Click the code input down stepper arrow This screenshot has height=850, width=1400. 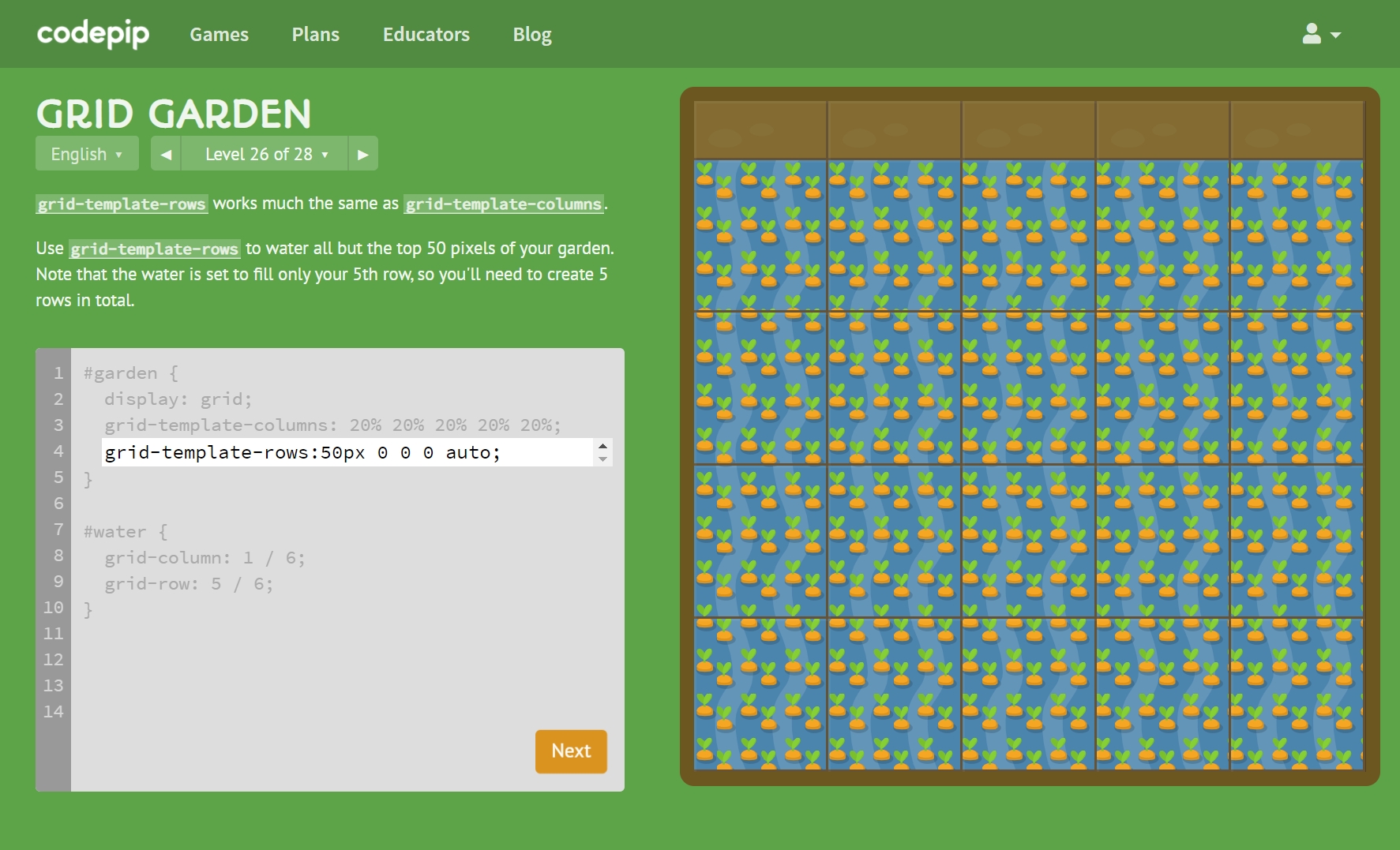(x=603, y=459)
